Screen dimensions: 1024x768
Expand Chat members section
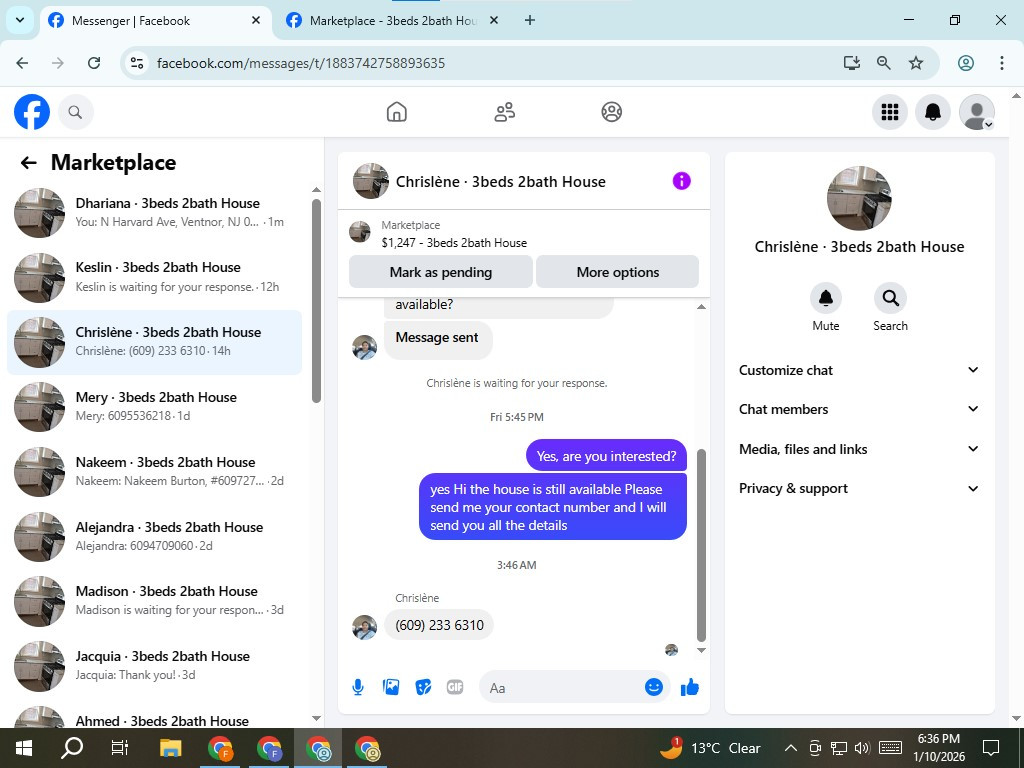click(x=859, y=409)
